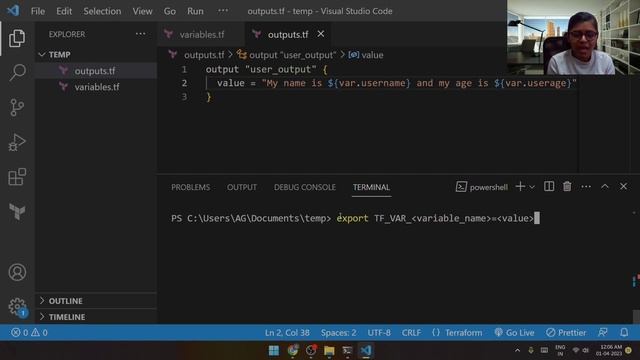
Task: Open variables.tf in the file tree
Action: (x=96, y=87)
